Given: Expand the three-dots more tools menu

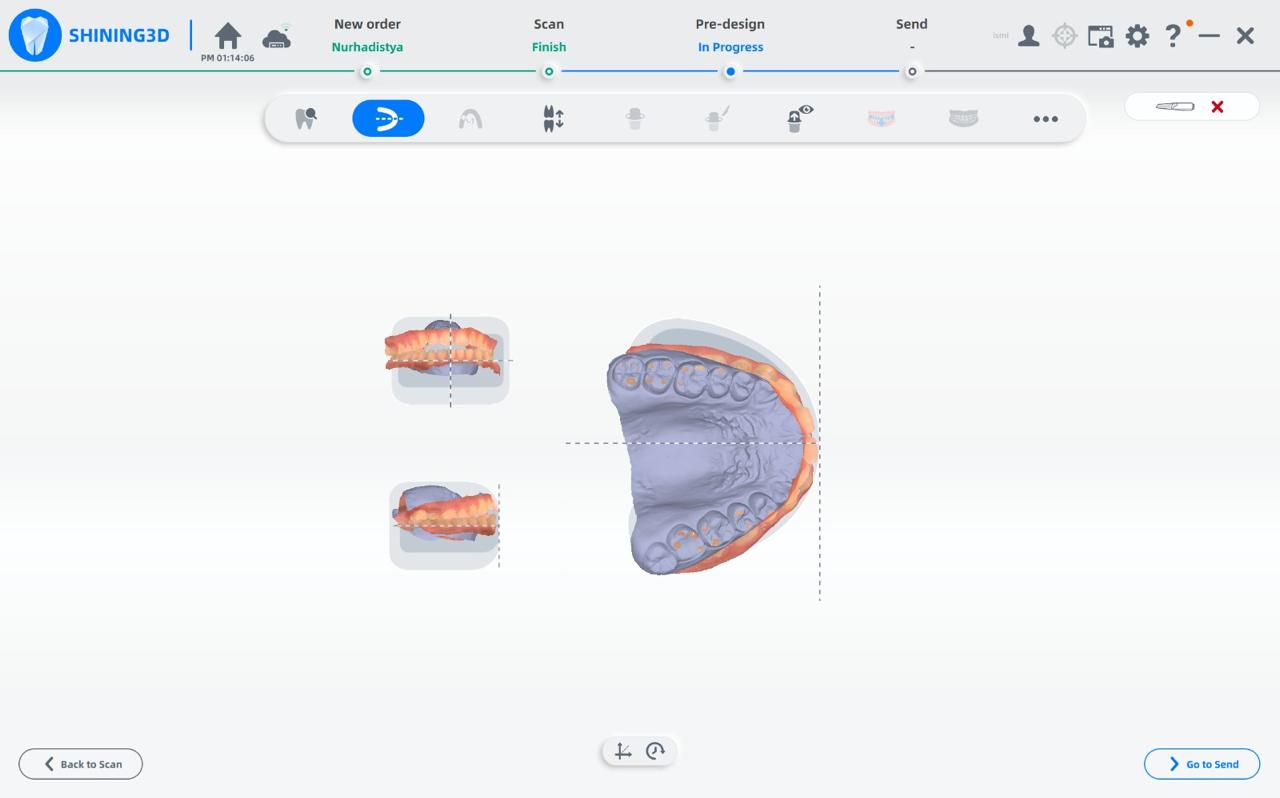Looking at the screenshot, I should tap(1045, 119).
